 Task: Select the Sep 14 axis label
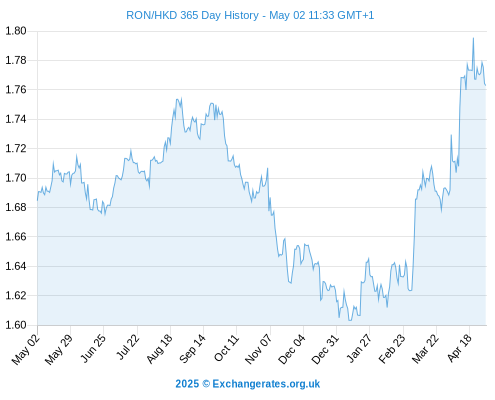pos(192,348)
